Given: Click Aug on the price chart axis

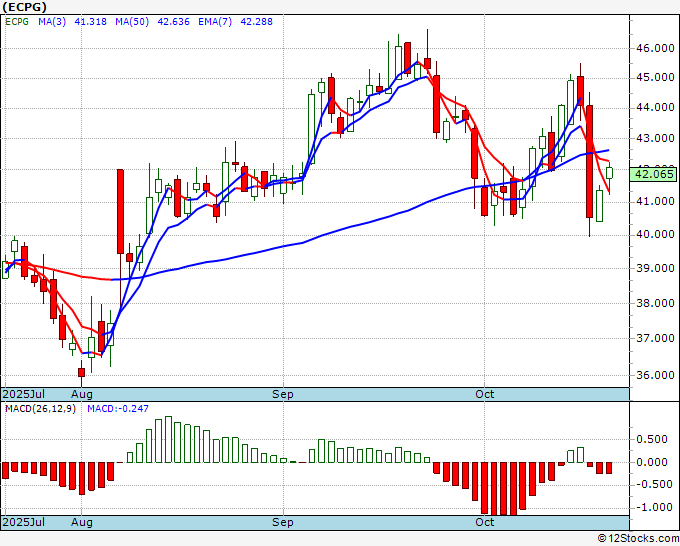Looking at the screenshot, I should coord(82,394).
